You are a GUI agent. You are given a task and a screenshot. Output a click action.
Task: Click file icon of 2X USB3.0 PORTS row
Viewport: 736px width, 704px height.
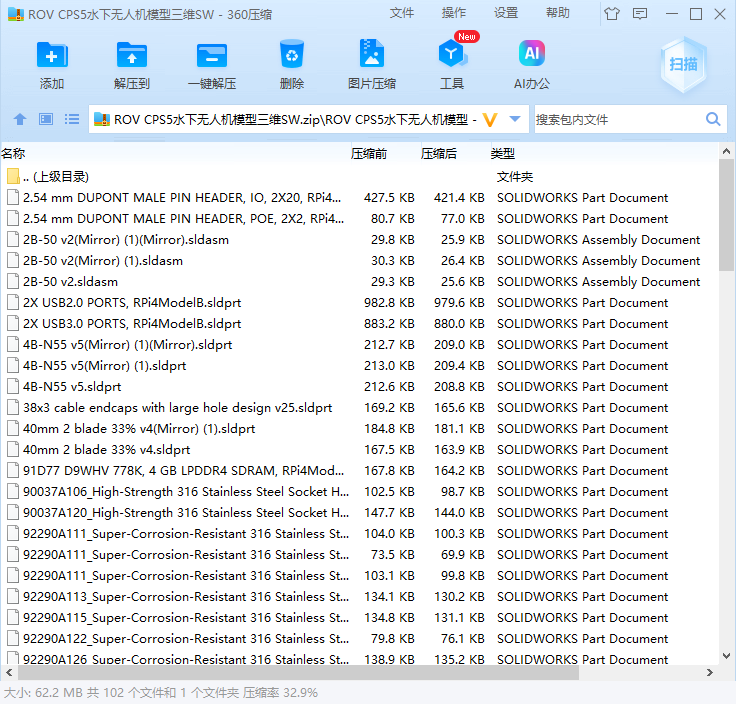coord(13,324)
